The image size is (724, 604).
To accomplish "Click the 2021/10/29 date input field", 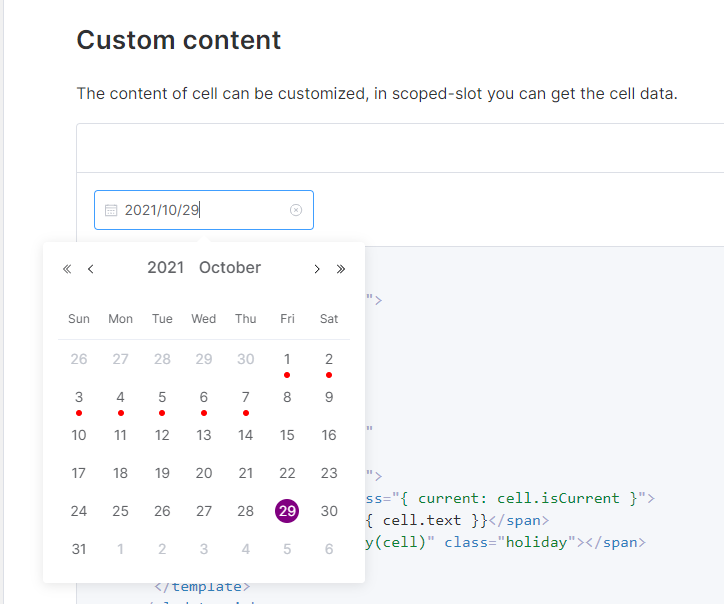I will click(x=200, y=210).
